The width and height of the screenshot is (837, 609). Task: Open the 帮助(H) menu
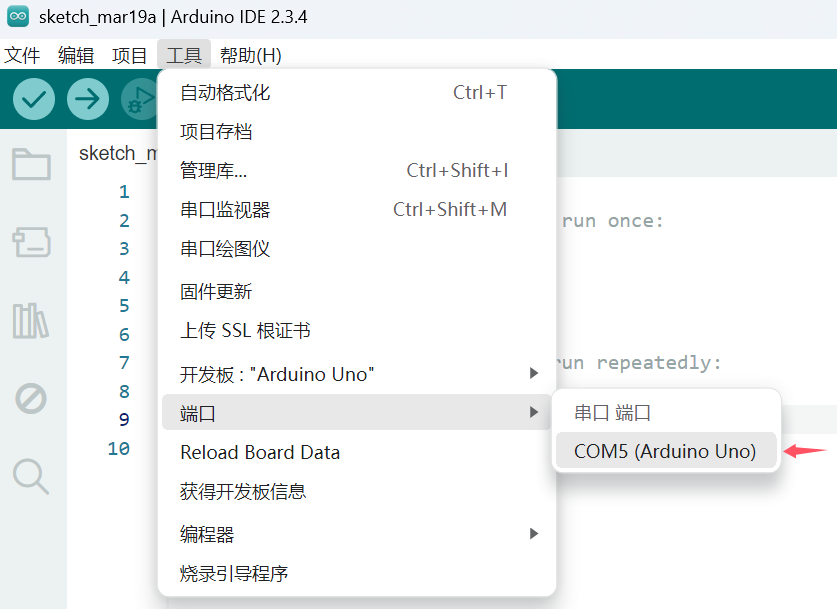[x=250, y=55]
